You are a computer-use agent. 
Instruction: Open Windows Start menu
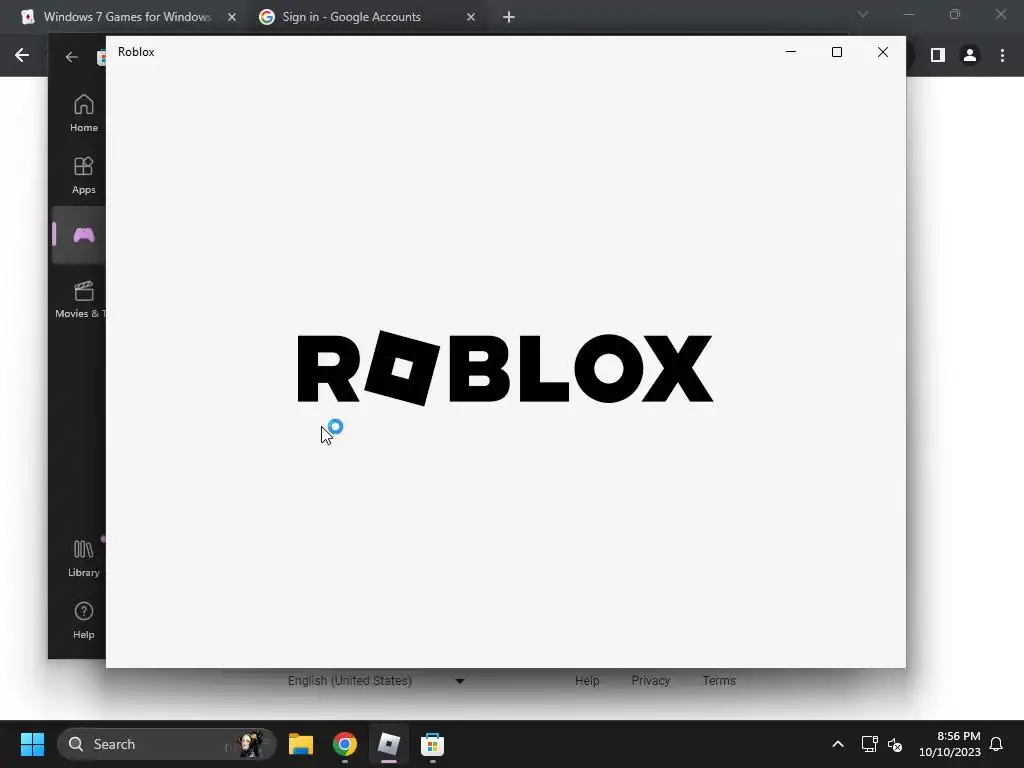(32, 744)
